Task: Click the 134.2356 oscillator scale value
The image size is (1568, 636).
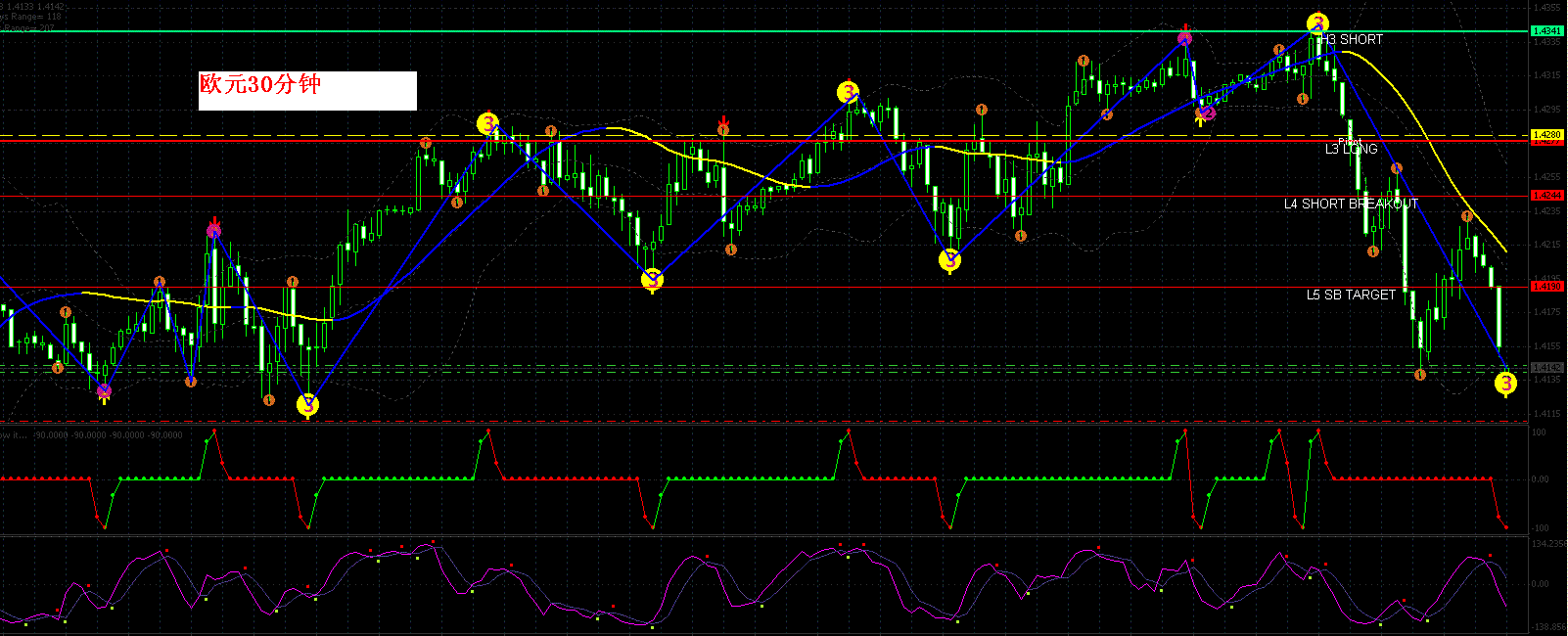Action: pos(1548,543)
